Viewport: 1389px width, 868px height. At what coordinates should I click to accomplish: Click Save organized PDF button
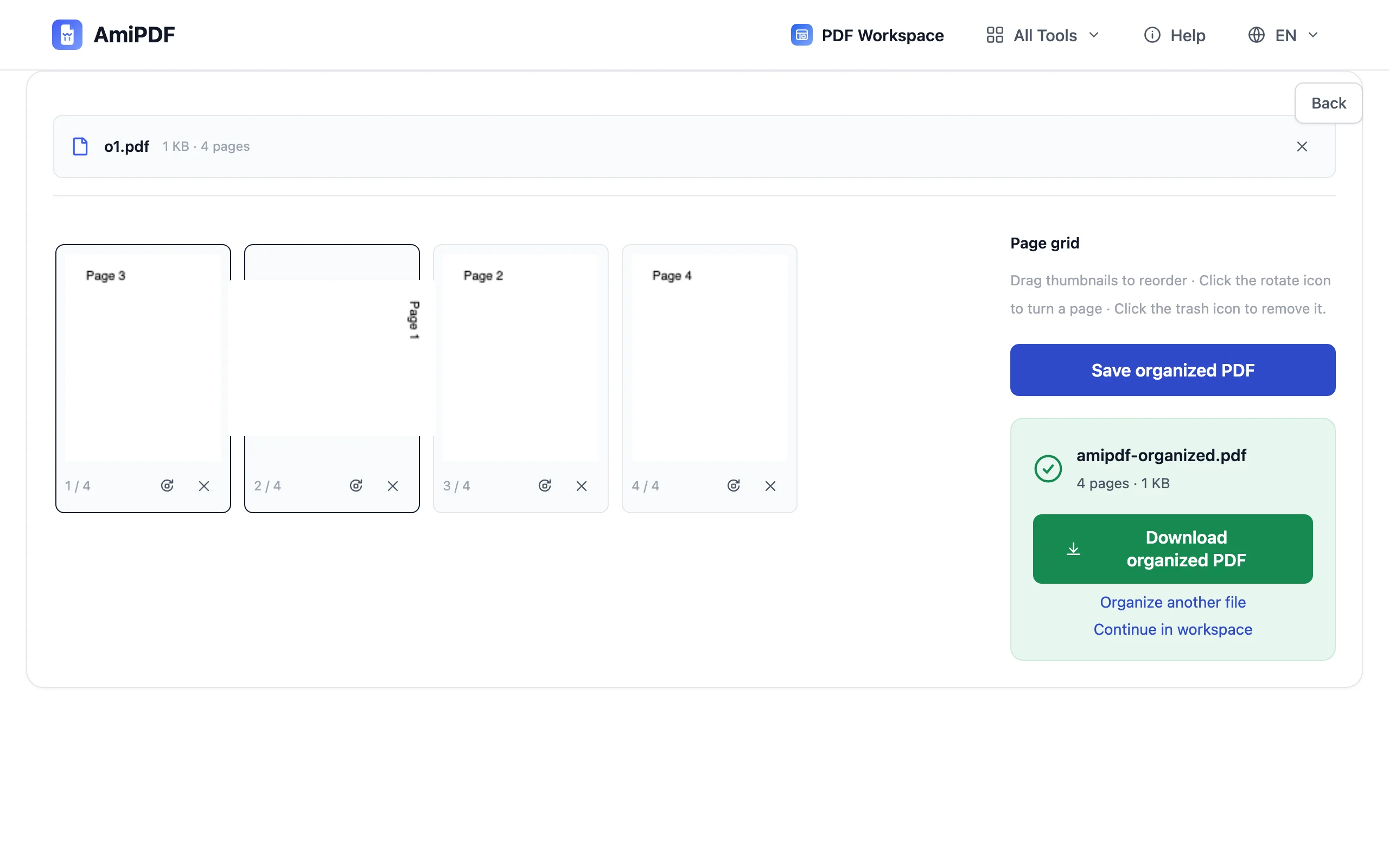(1173, 369)
